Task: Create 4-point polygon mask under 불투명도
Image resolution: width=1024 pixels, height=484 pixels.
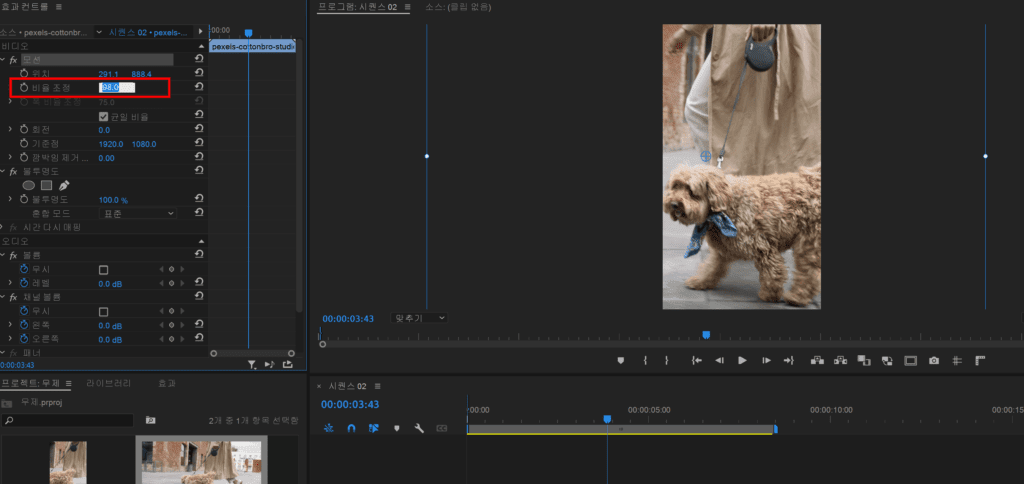Action: [46, 186]
